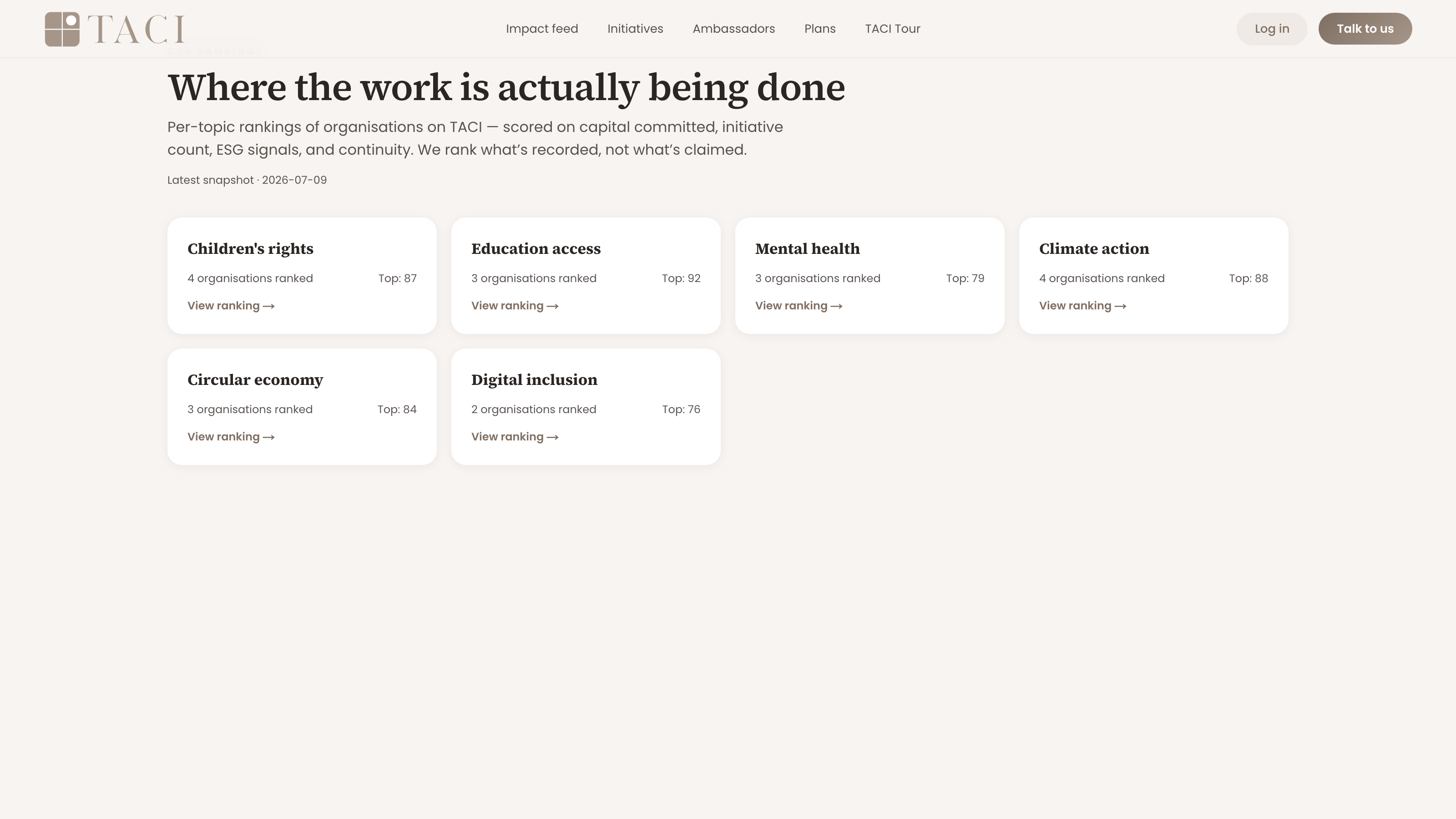Screen dimensions: 1456x819
Task: Open the Climate action card title
Action: tap(1094, 249)
